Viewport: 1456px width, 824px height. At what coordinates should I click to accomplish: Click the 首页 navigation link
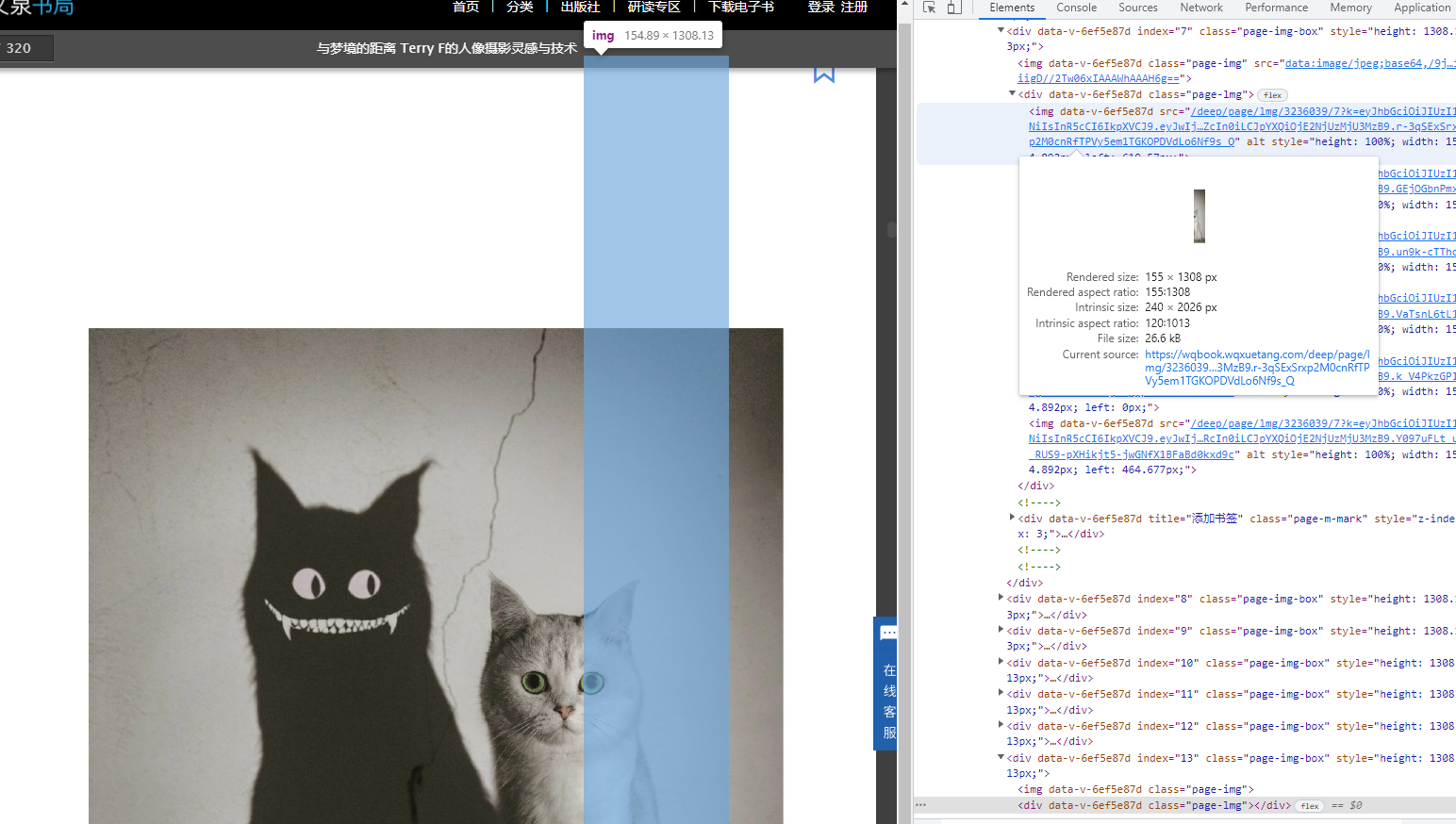[x=466, y=7]
